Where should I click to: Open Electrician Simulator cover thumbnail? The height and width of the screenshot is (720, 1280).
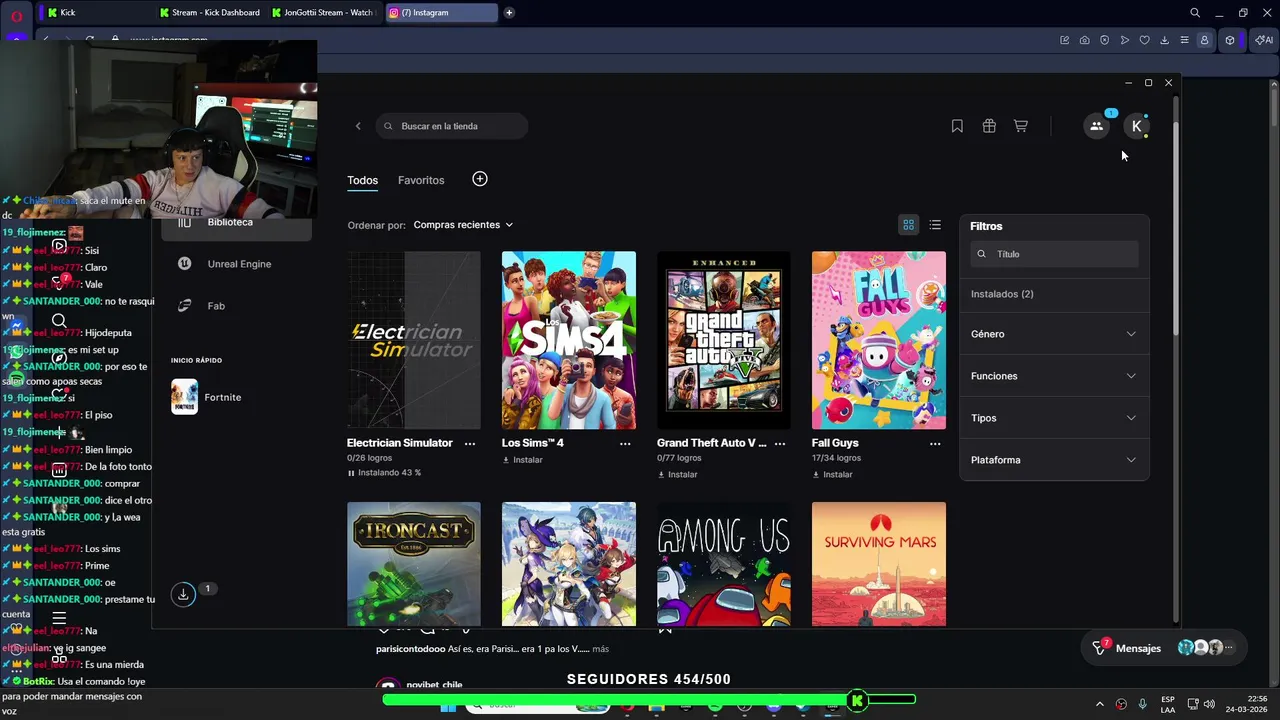tap(414, 340)
